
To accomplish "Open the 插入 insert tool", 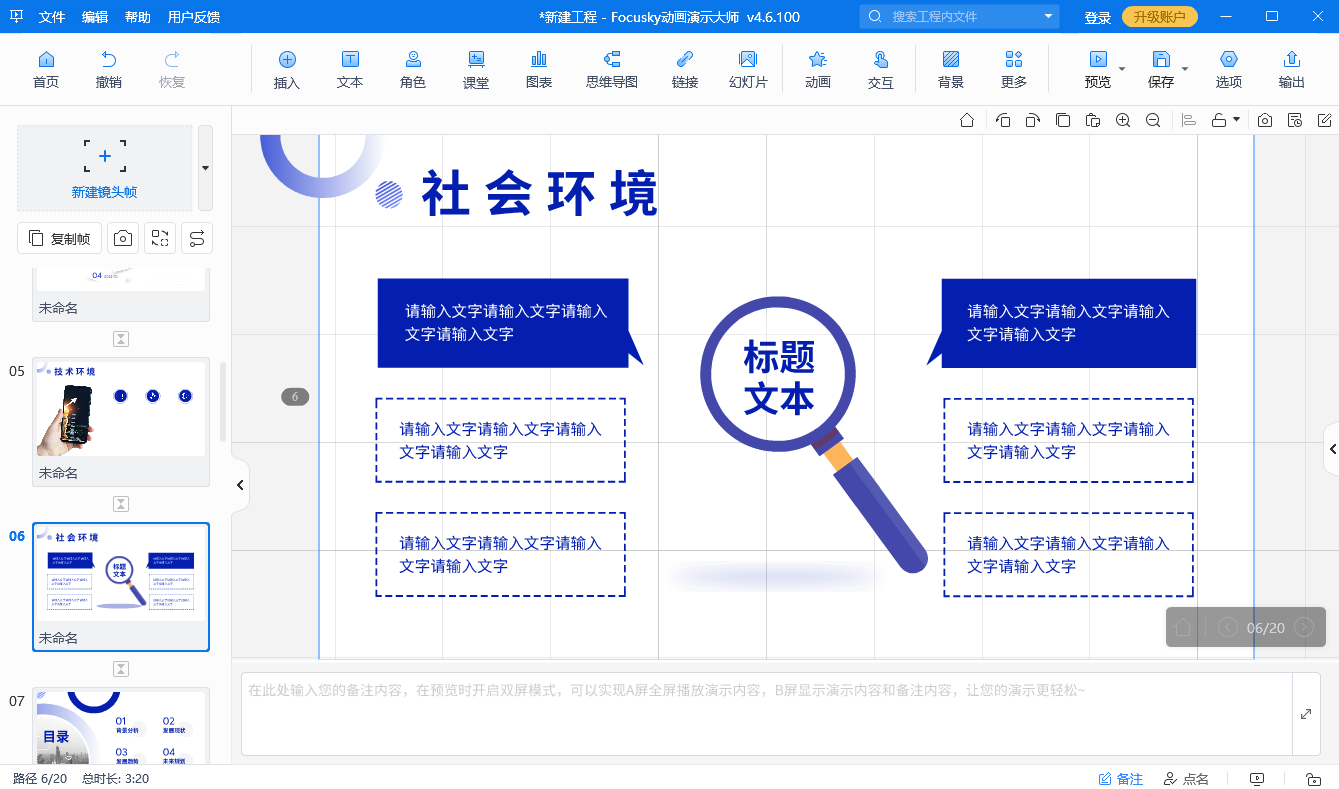I will click(287, 69).
